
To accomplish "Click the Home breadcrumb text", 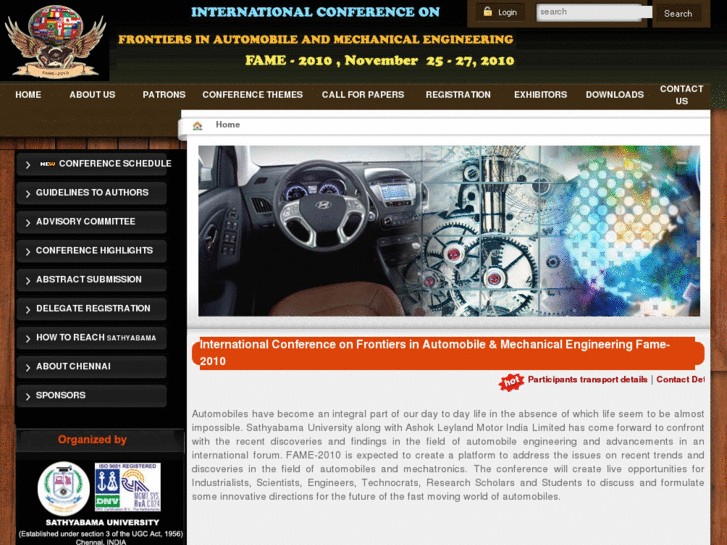I will [x=228, y=124].
